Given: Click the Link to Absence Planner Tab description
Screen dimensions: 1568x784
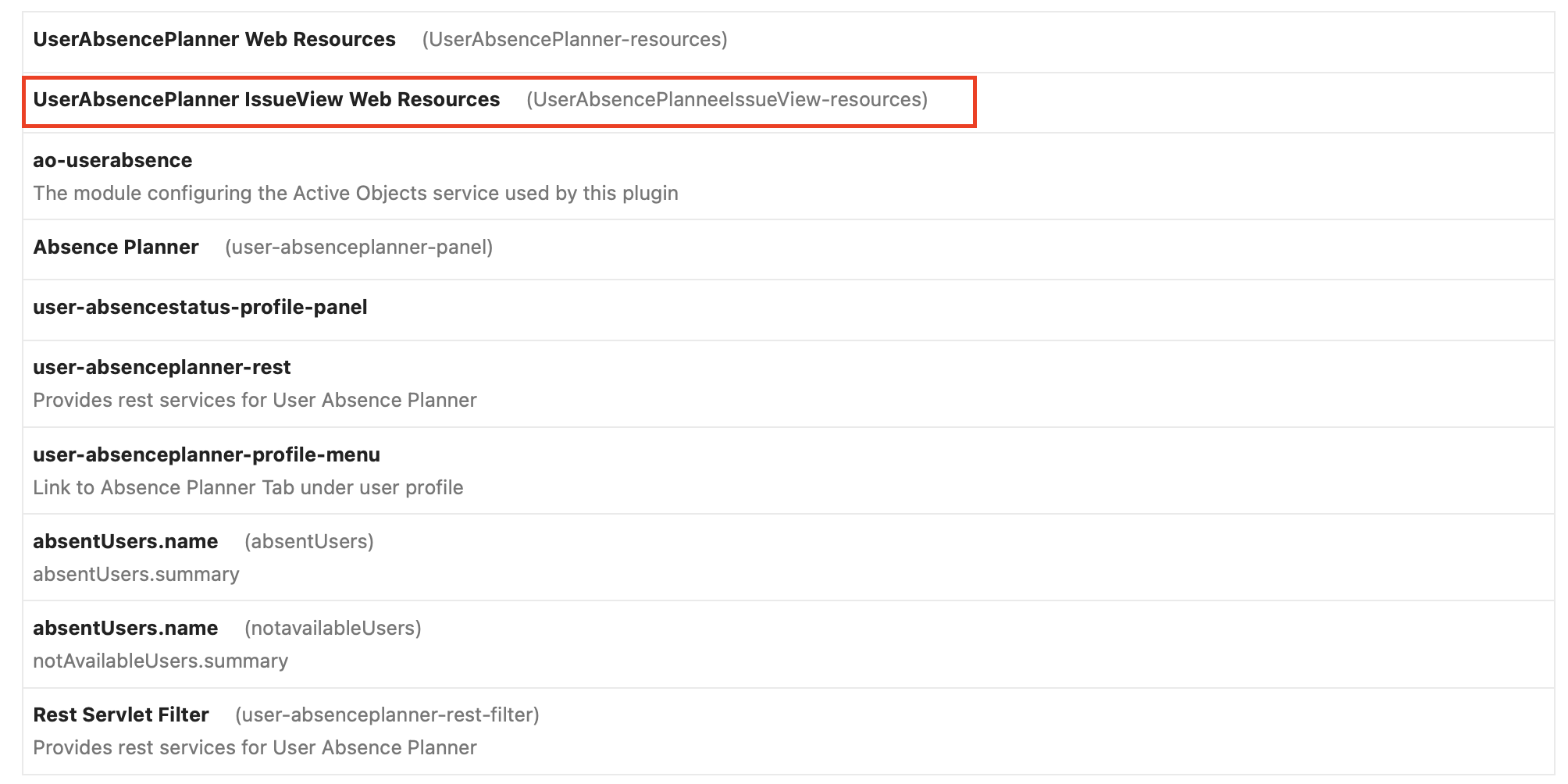Looking at the screenshot, I should click(x=248, y=488).
